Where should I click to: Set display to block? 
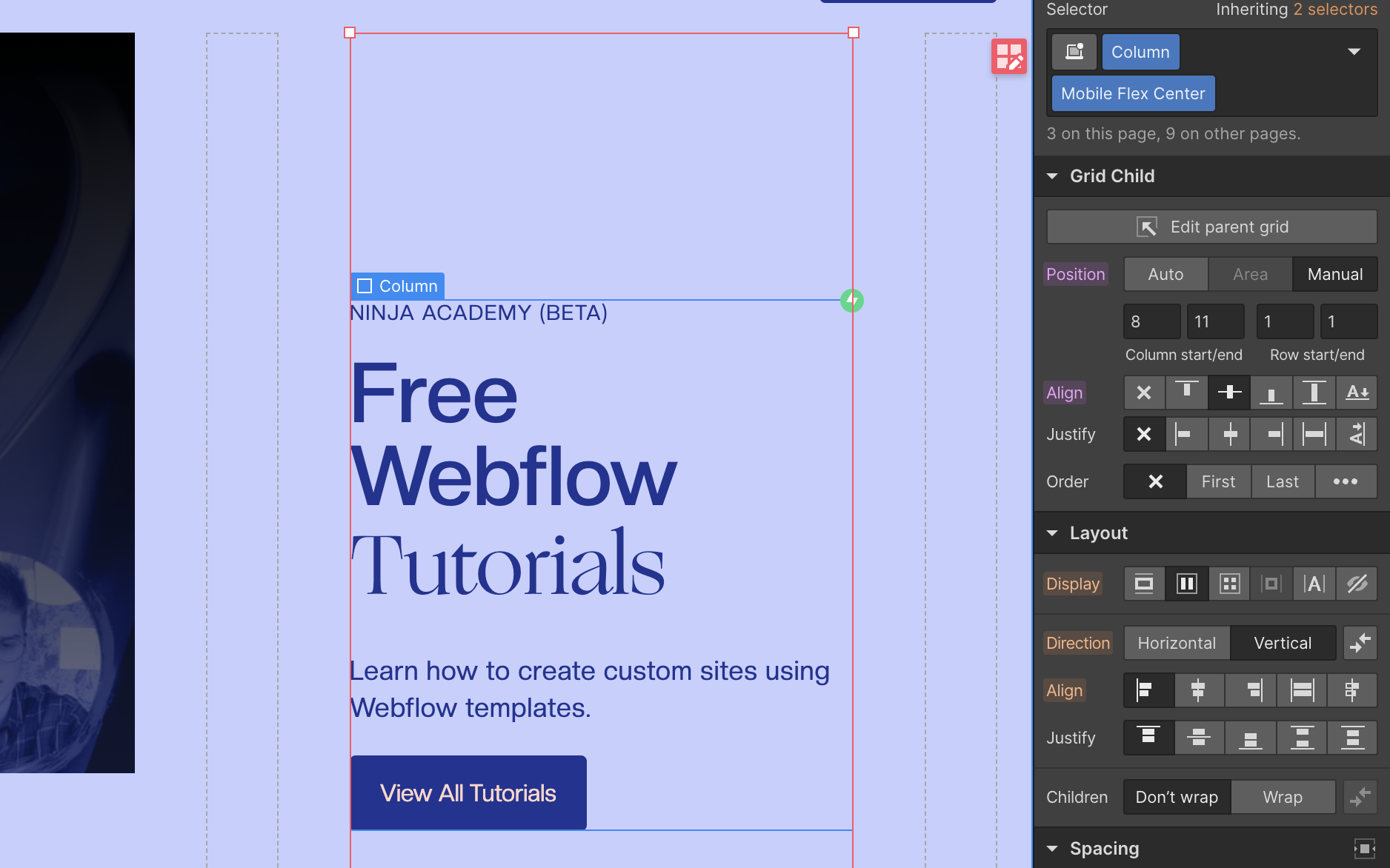[x=1144, y=584]
